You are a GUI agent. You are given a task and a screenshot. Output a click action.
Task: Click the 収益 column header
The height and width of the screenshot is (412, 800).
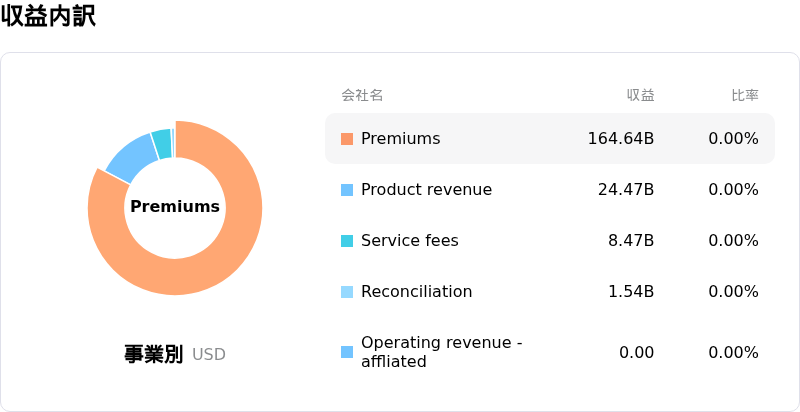tap(641, 95)
